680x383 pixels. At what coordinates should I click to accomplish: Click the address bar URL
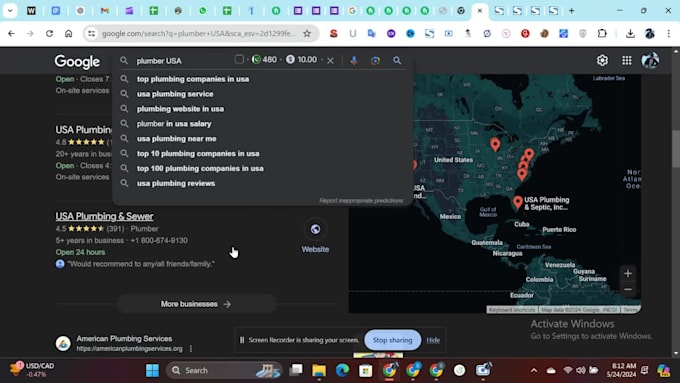point(198,33)
